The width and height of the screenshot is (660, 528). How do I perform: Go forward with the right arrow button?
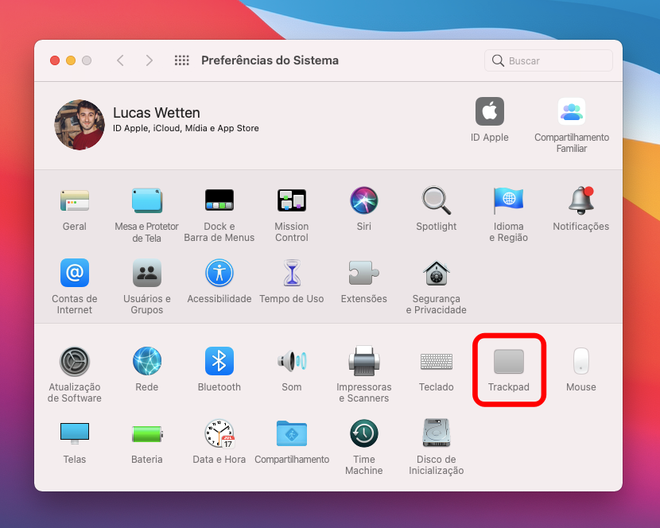pyautogui.click(x=149, y=61)
